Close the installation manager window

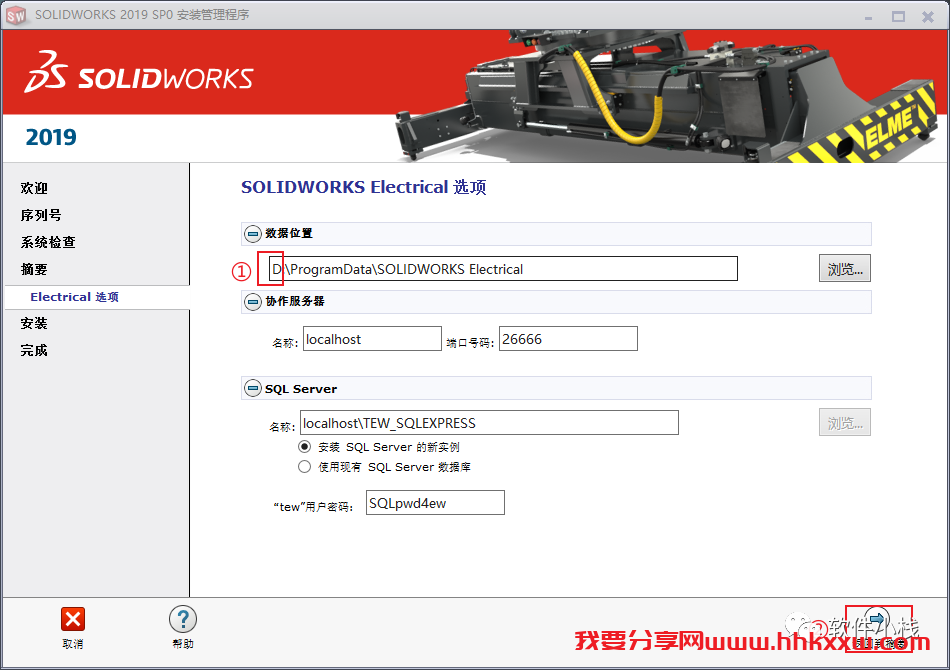[x=928, y=16]
